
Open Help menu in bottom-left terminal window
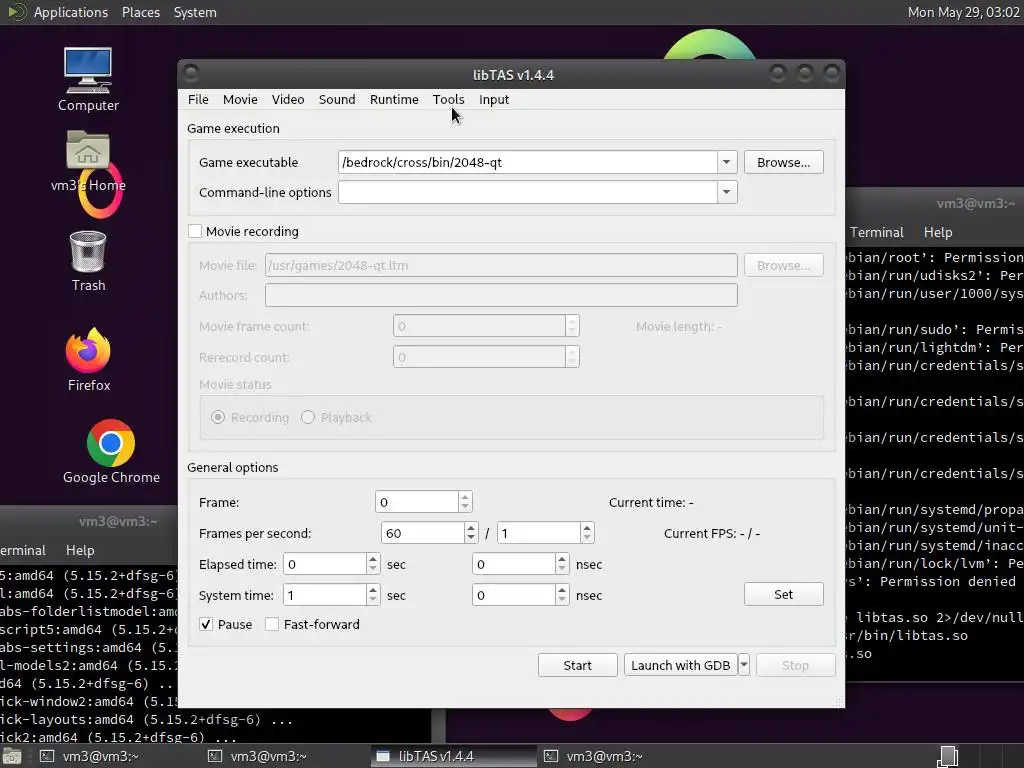pyautogui.click(x=80, y=551)
